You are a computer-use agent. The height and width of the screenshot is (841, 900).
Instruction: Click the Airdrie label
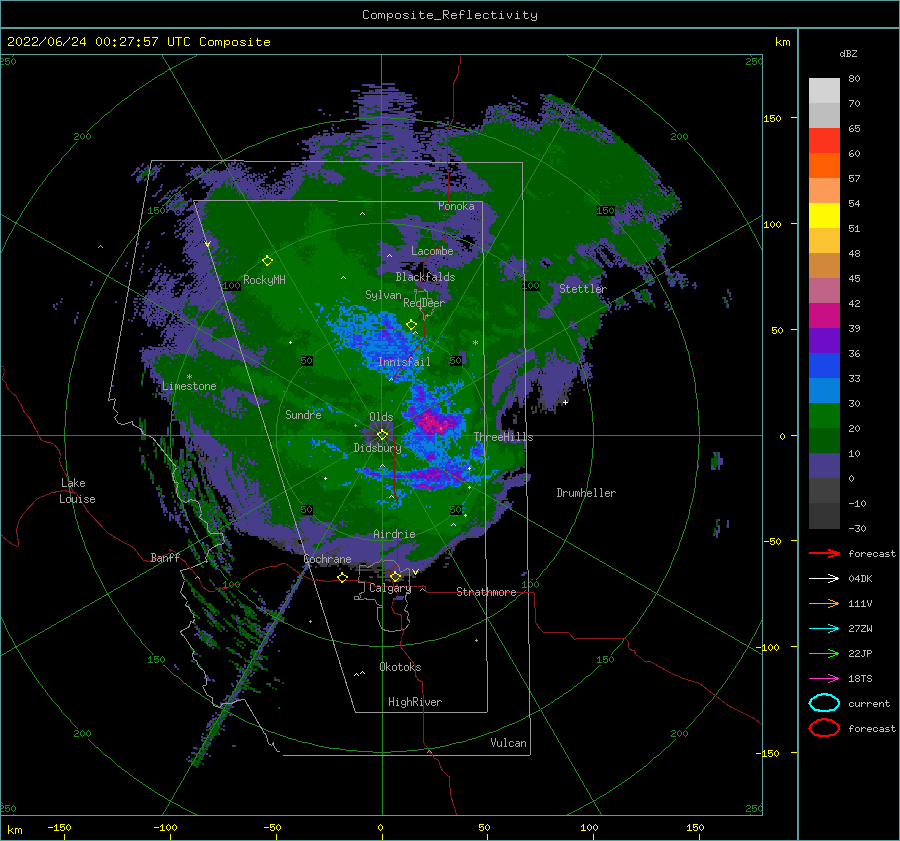(394, 534)
